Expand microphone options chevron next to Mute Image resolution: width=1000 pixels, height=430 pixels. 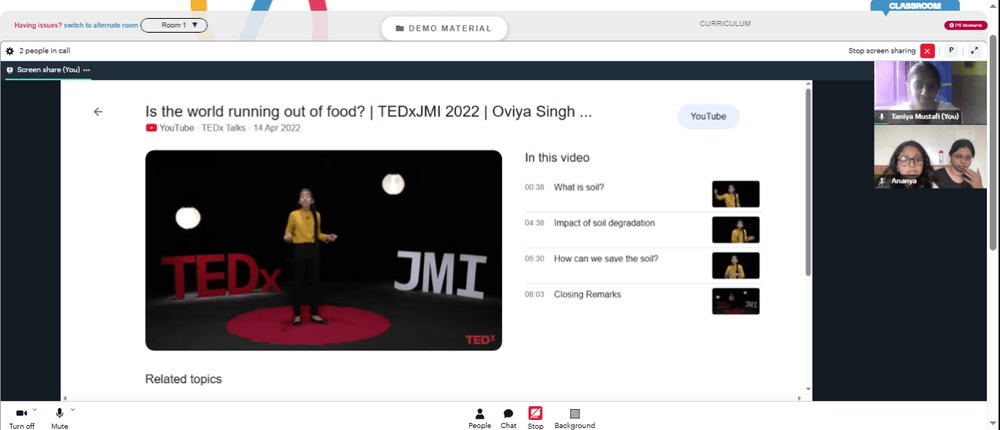(x=73, y=410)
